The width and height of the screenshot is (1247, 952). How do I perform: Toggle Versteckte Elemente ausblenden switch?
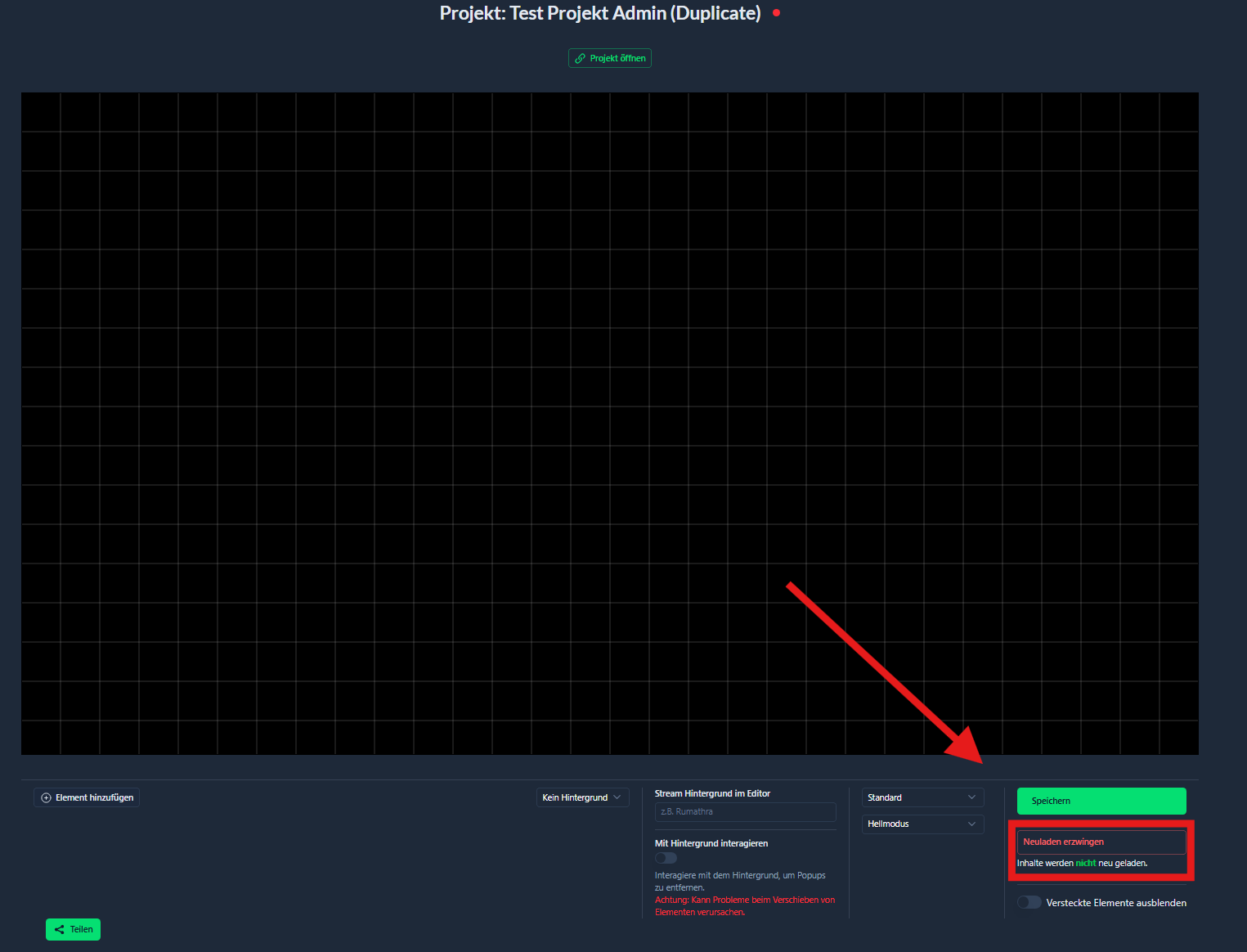point(1029,902)
